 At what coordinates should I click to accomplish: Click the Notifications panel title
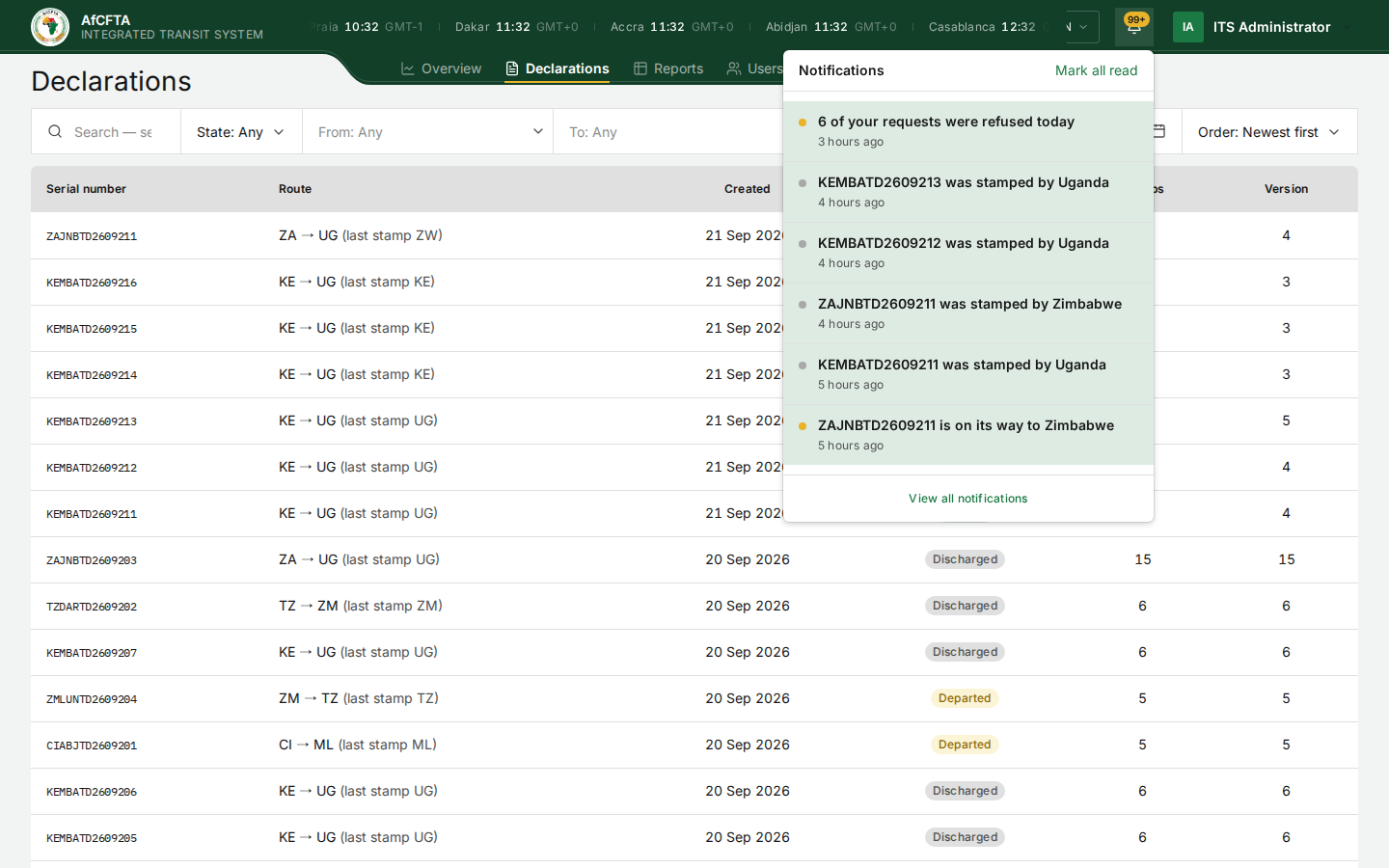click(841, 70)
